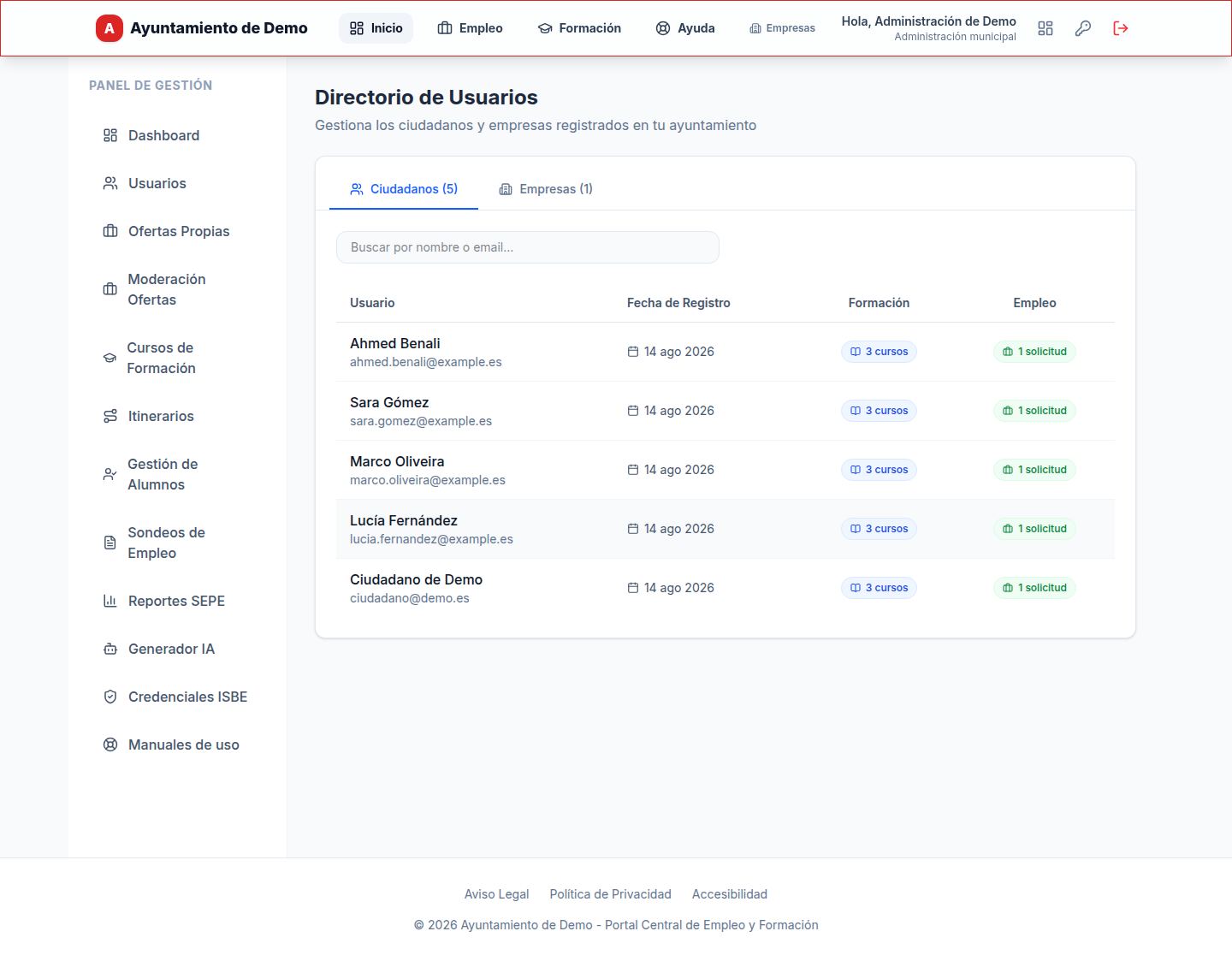Click the Sondeos de Empleo document icon
Viewport: 1232px width, 961px height.
tap(110, 543)
